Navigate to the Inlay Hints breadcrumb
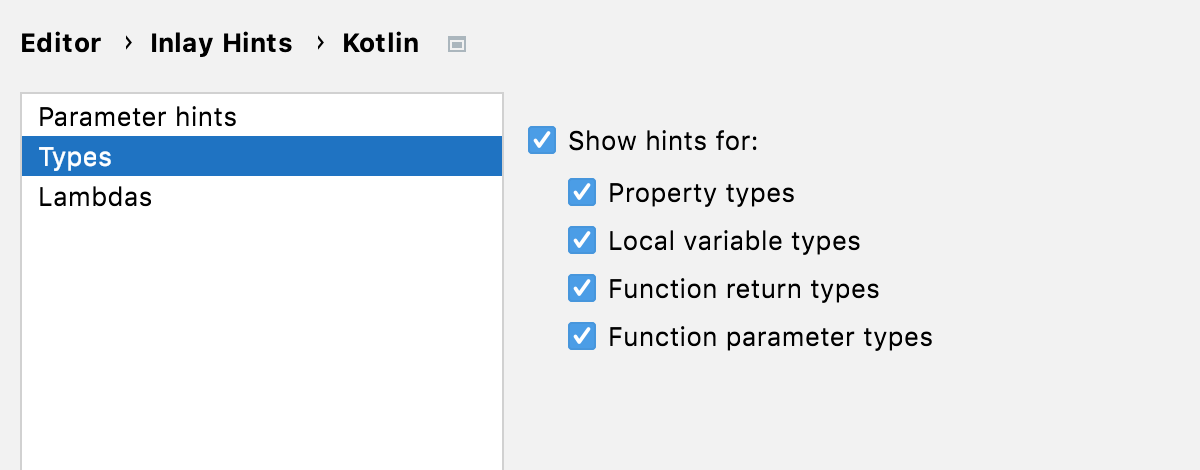The image size is (1200, 470). click(221, 44)
